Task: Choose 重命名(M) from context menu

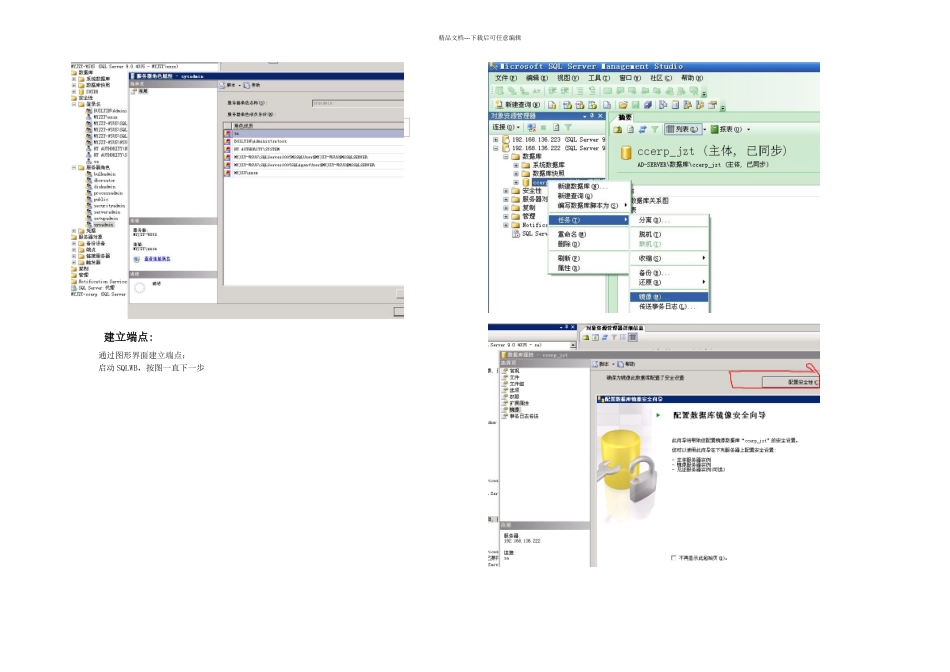Action: 588,235
